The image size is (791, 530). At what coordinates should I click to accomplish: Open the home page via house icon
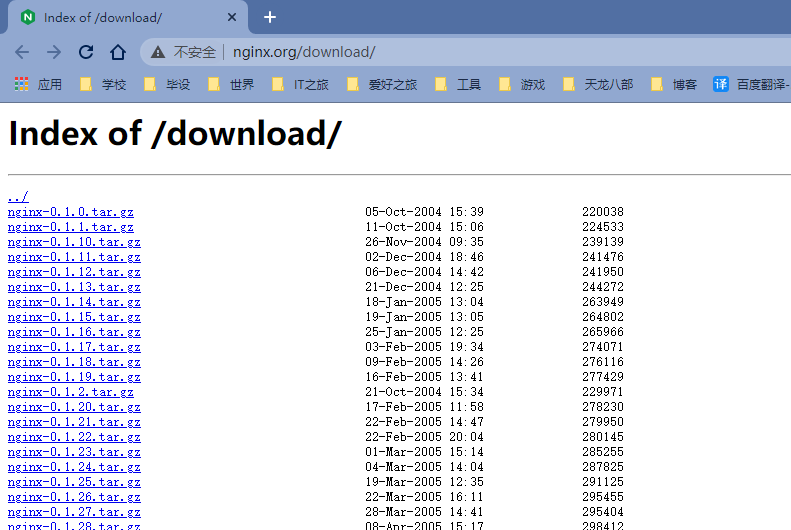click(118, 52)
